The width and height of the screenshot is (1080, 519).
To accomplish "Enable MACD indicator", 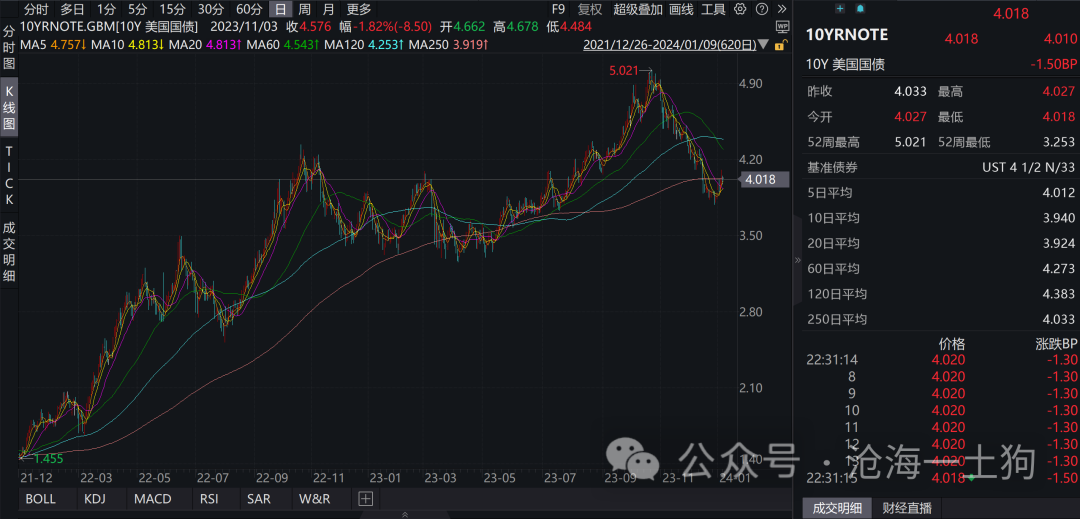I will (153, 498).
